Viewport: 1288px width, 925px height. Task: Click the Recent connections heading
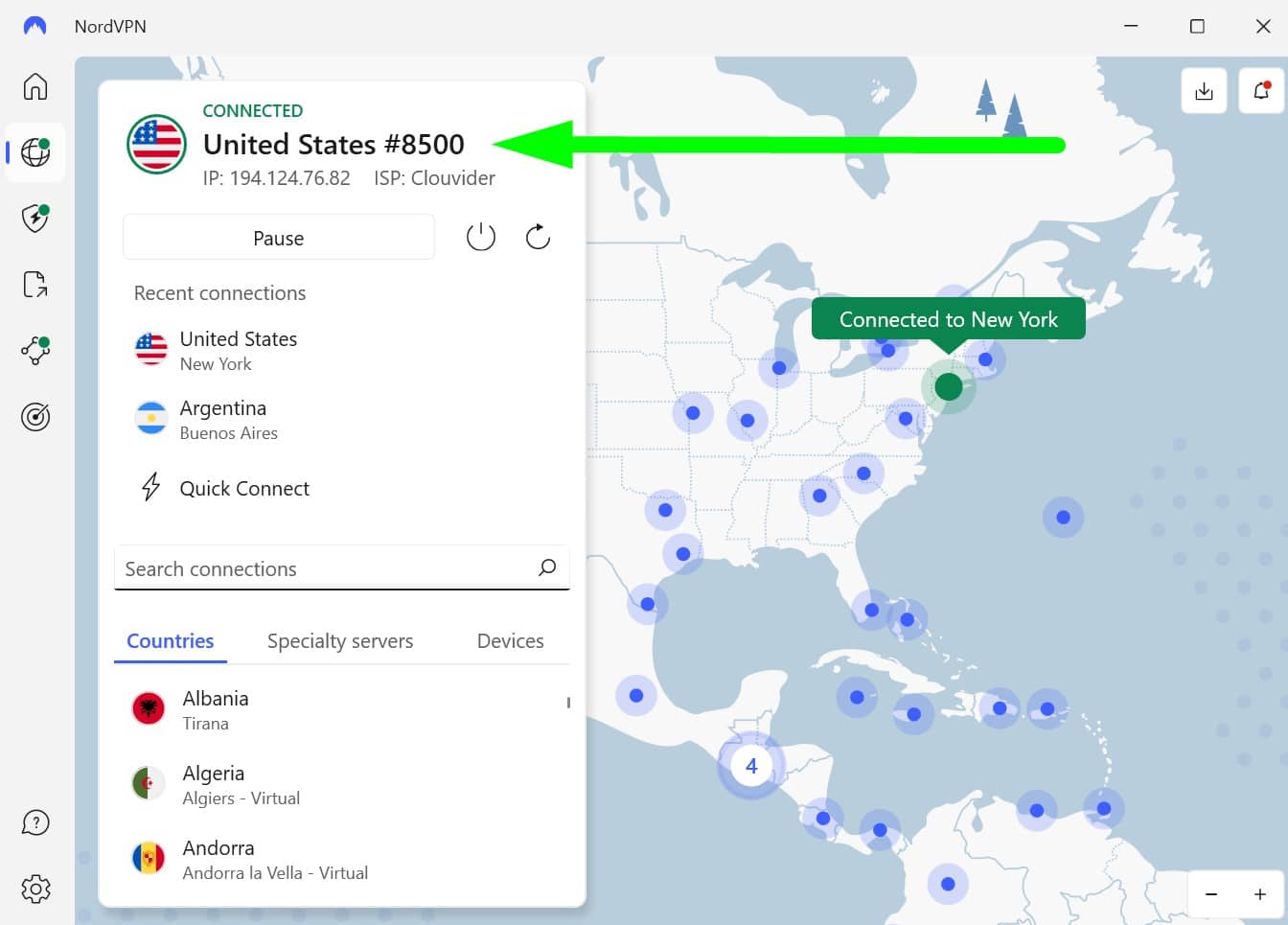(219, 293)
